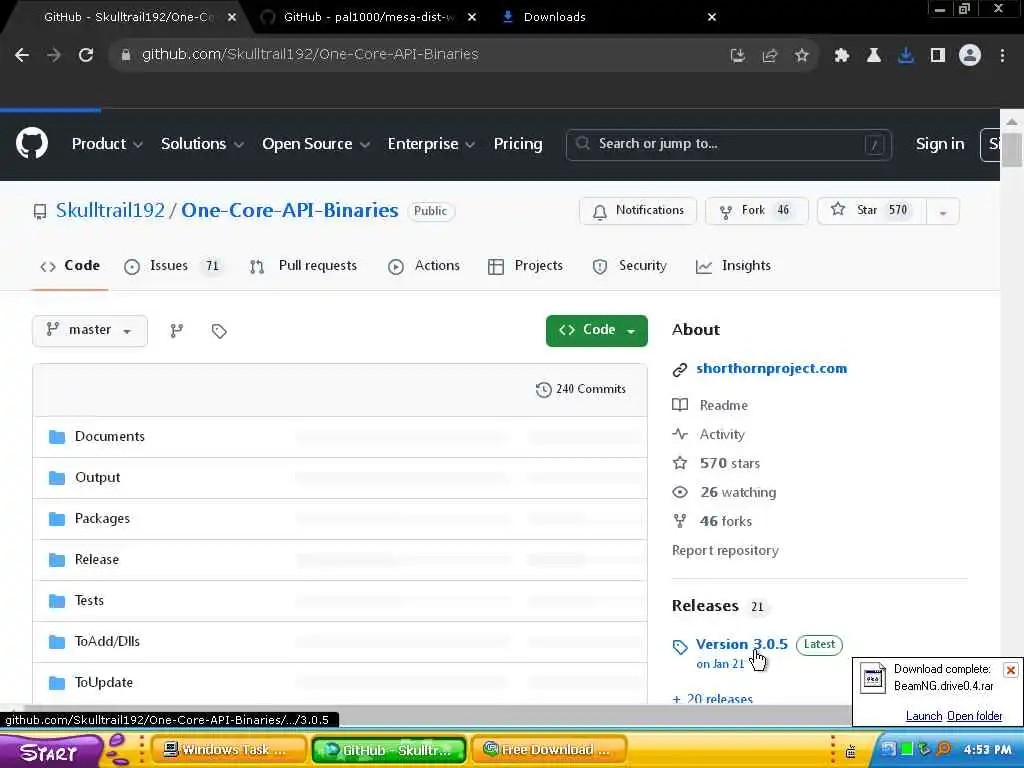
Task: Click Report repository link
Action: point(725,551)
